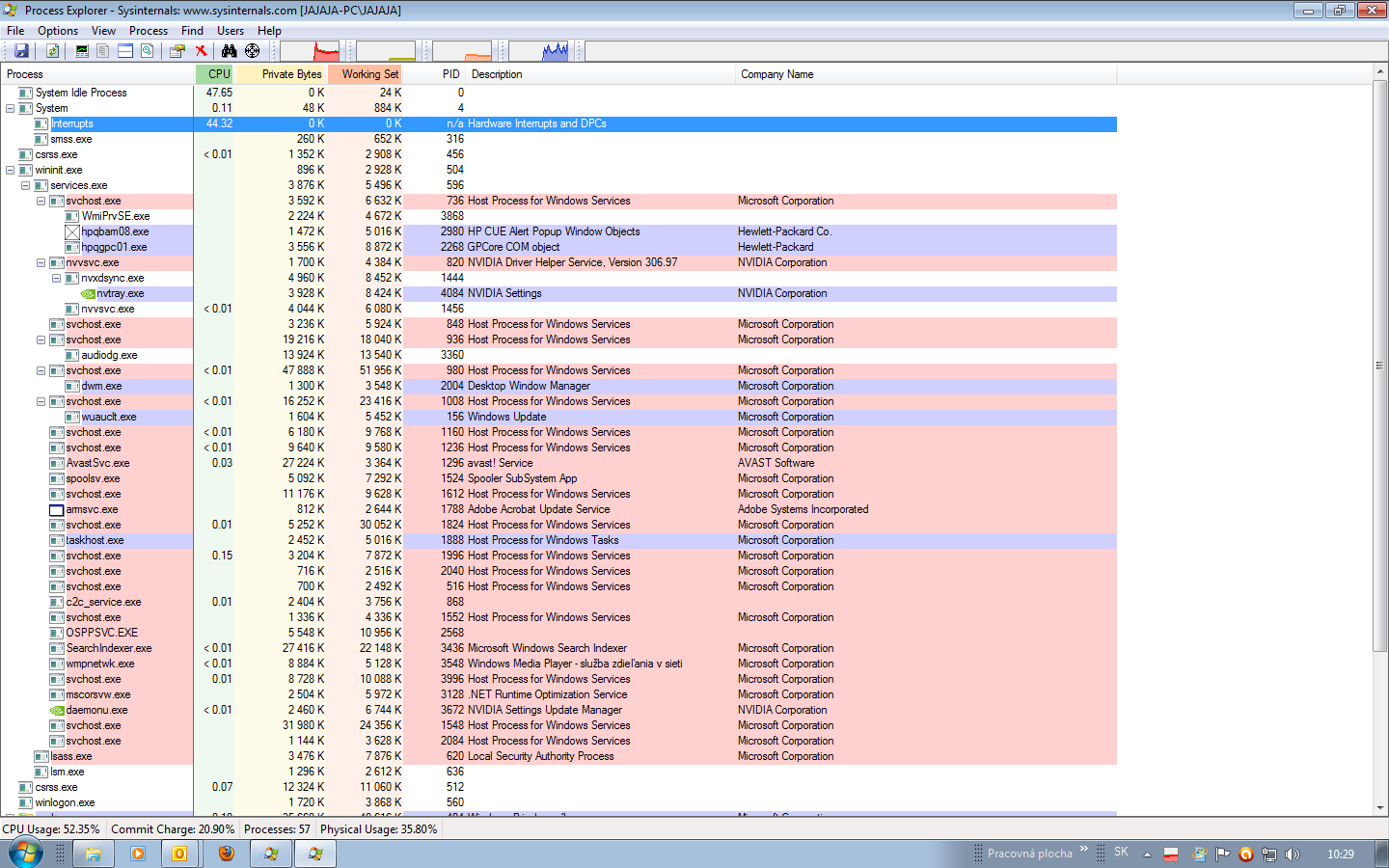This screenshot has height=868, width=1389.
Task: Show hidden tray icons arrow
Action: point(1147,854)
